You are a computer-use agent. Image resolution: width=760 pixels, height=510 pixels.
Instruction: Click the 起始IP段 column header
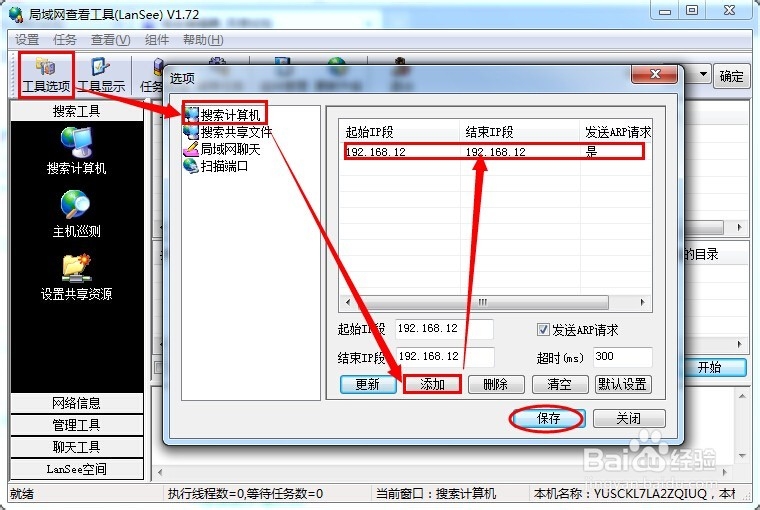(399, 131)
